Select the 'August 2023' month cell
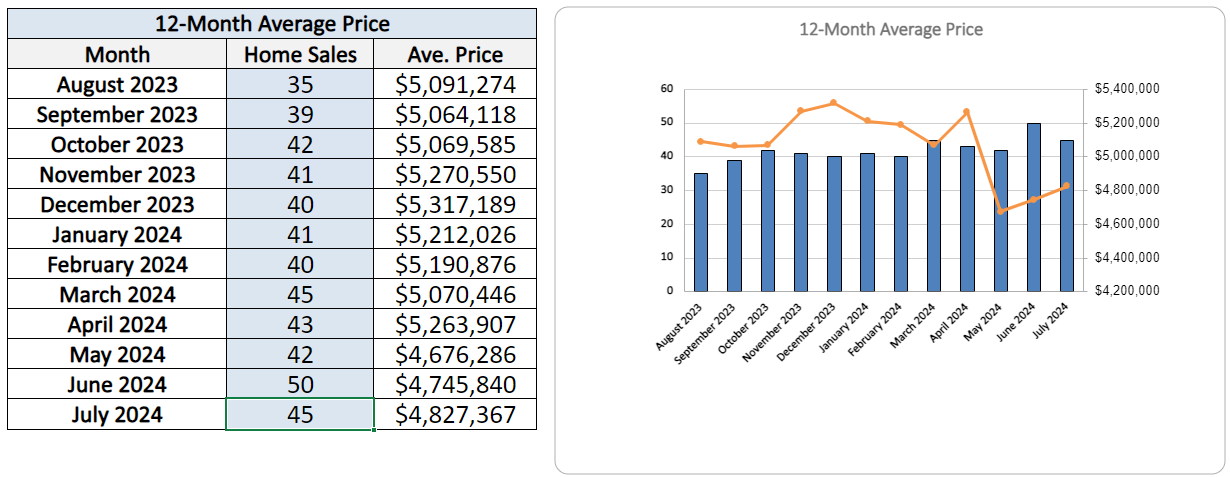Image resolution: width=1230 pixels, height=477 pixels. pyautogui.click(x=117, y=84)
